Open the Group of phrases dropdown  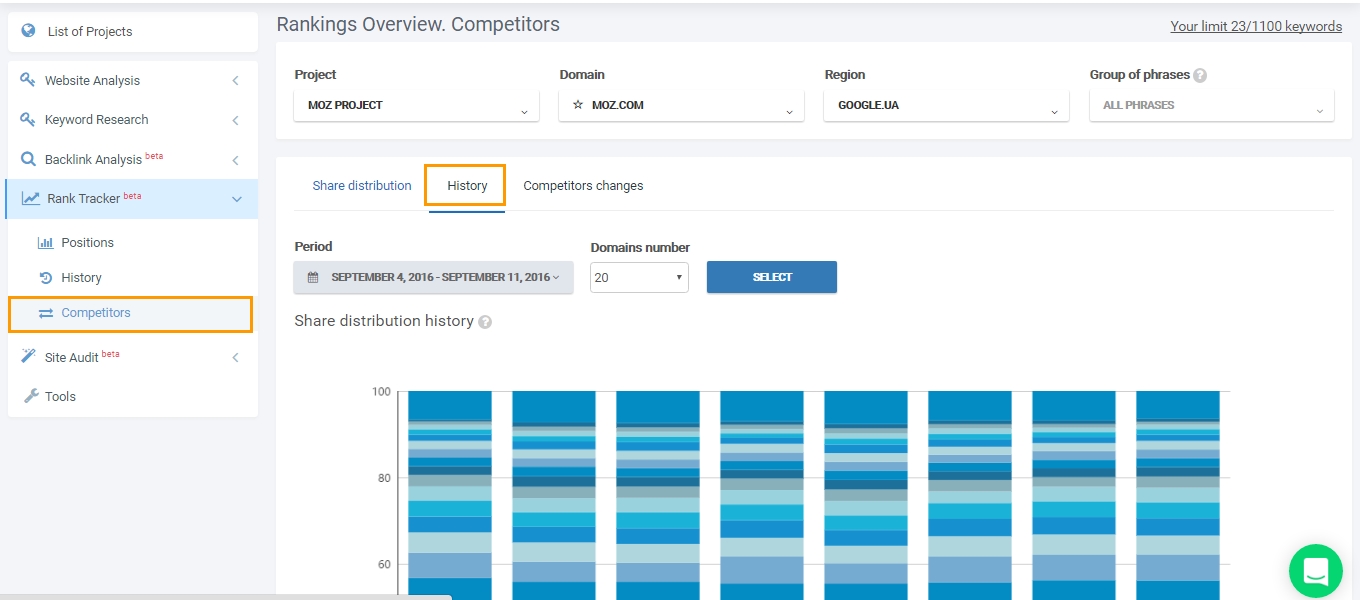point(1211,105)
